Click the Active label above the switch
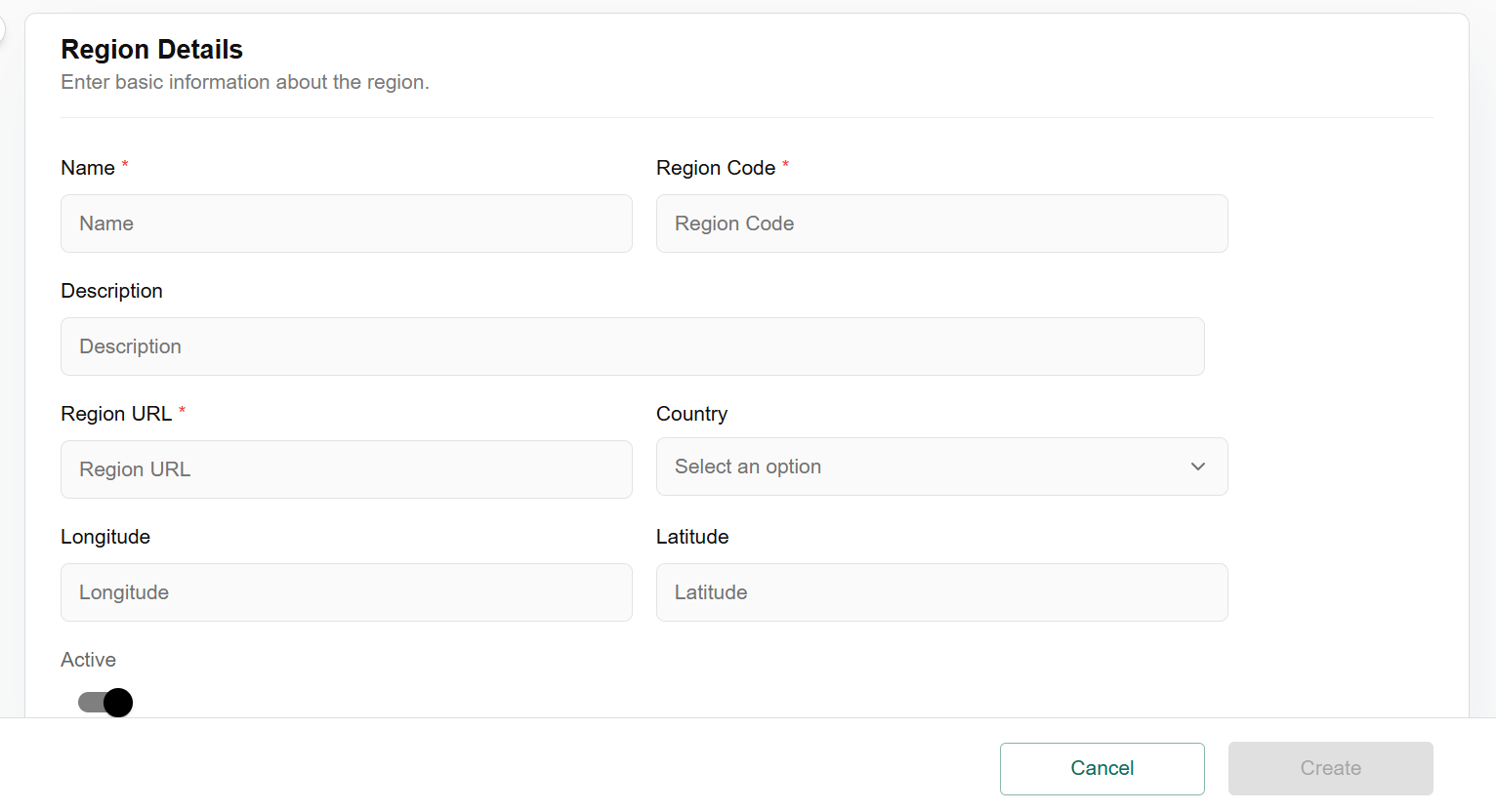Screen dimensions: 1496x812 [x=88, y=660]
